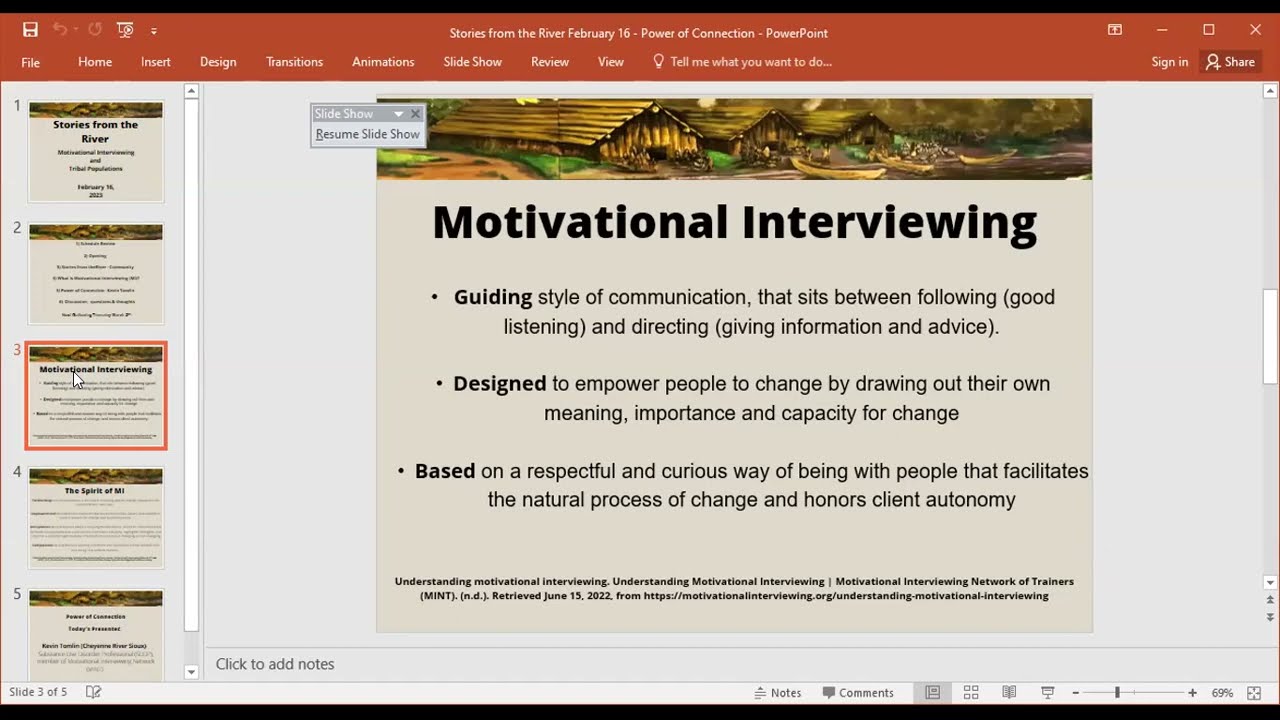Go to previous slide double-arrow button

1270,601
